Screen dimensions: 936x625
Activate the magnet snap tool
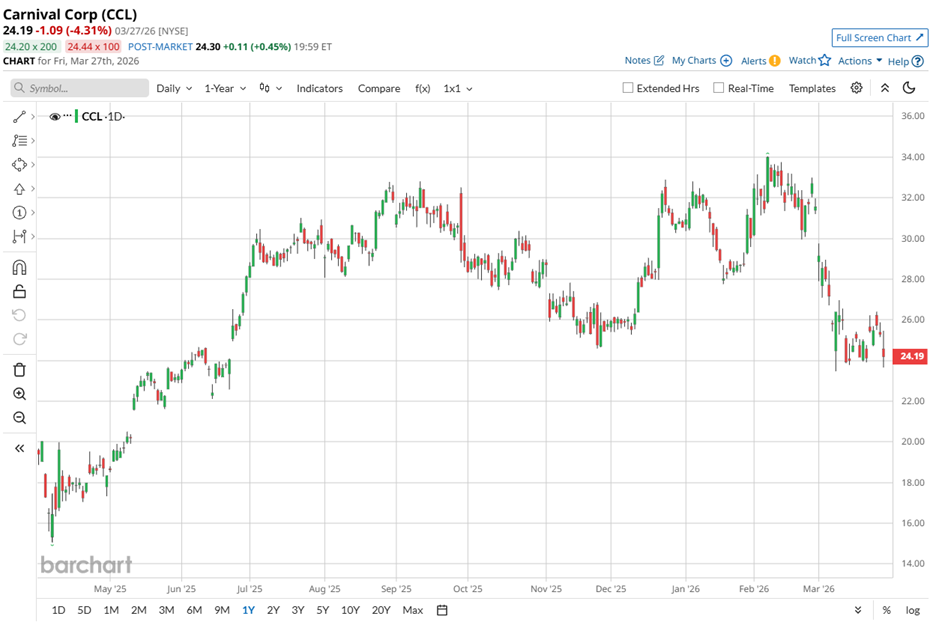19,268
